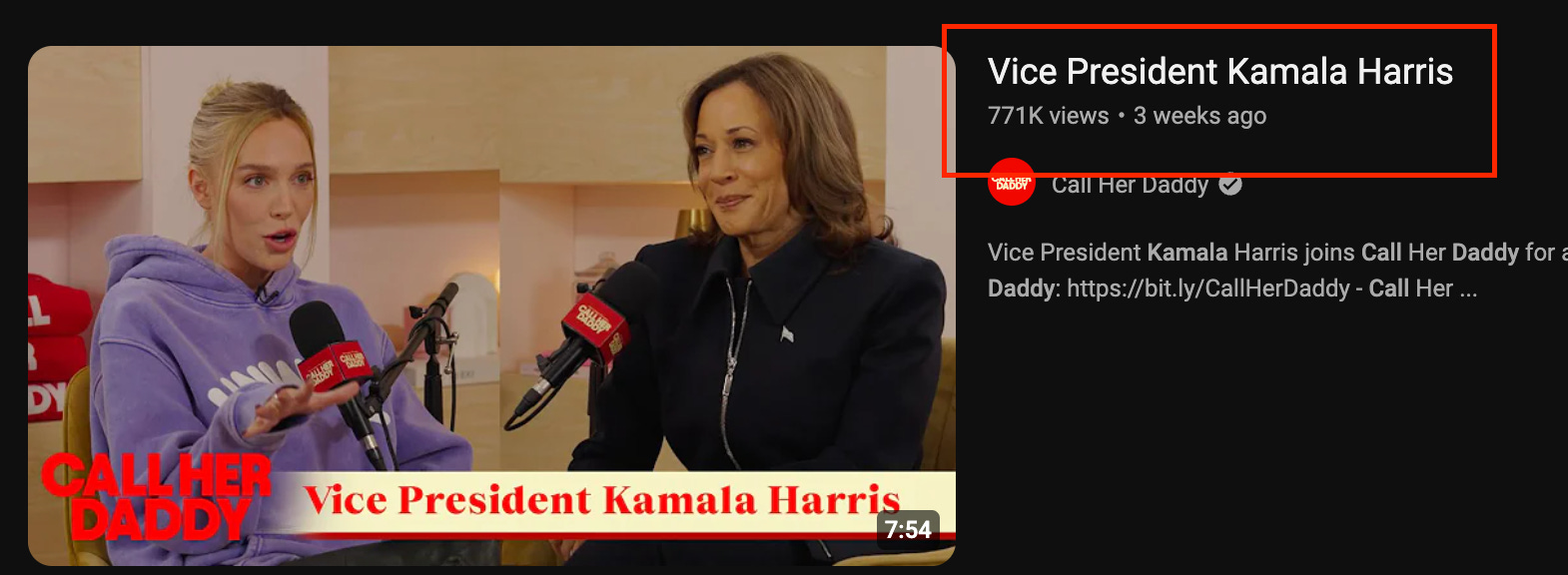
Task: Open the video titled Vice President Kamala Harris
Action: (x=1220, y=72)
